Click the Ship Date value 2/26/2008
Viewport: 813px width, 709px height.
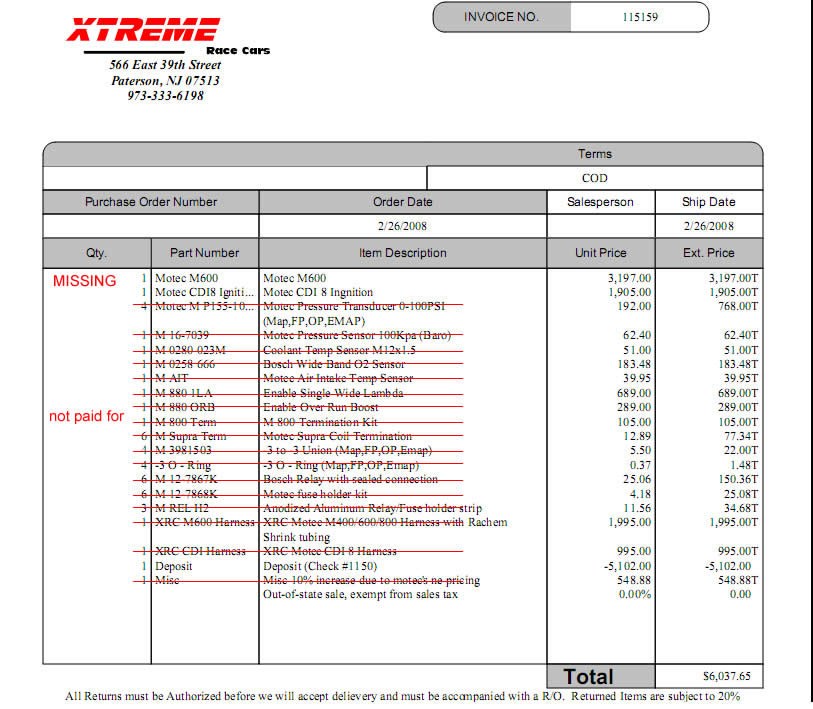pyautogui.click(x=708, y=226)
